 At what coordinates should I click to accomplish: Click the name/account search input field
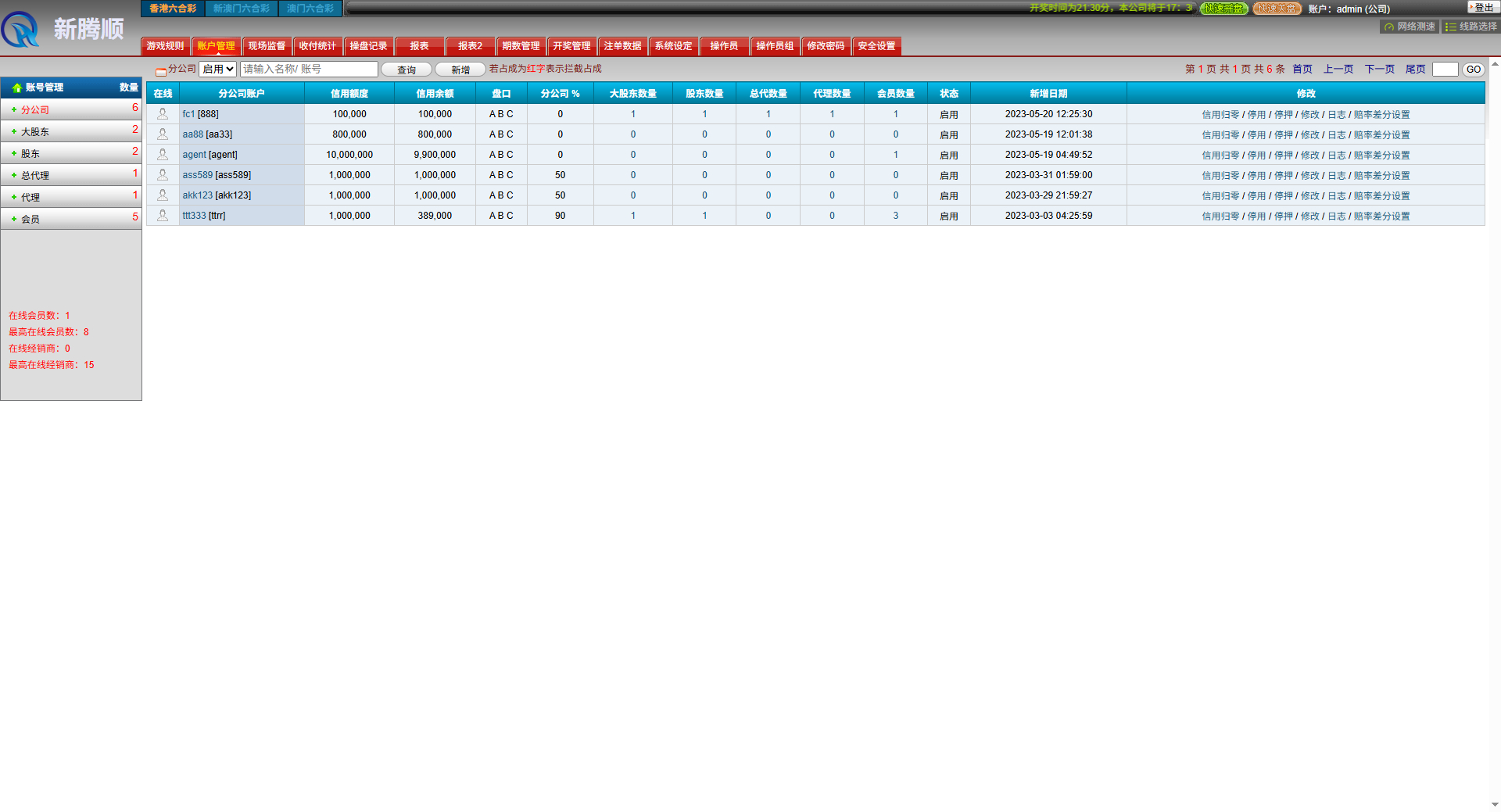[309, 70]
